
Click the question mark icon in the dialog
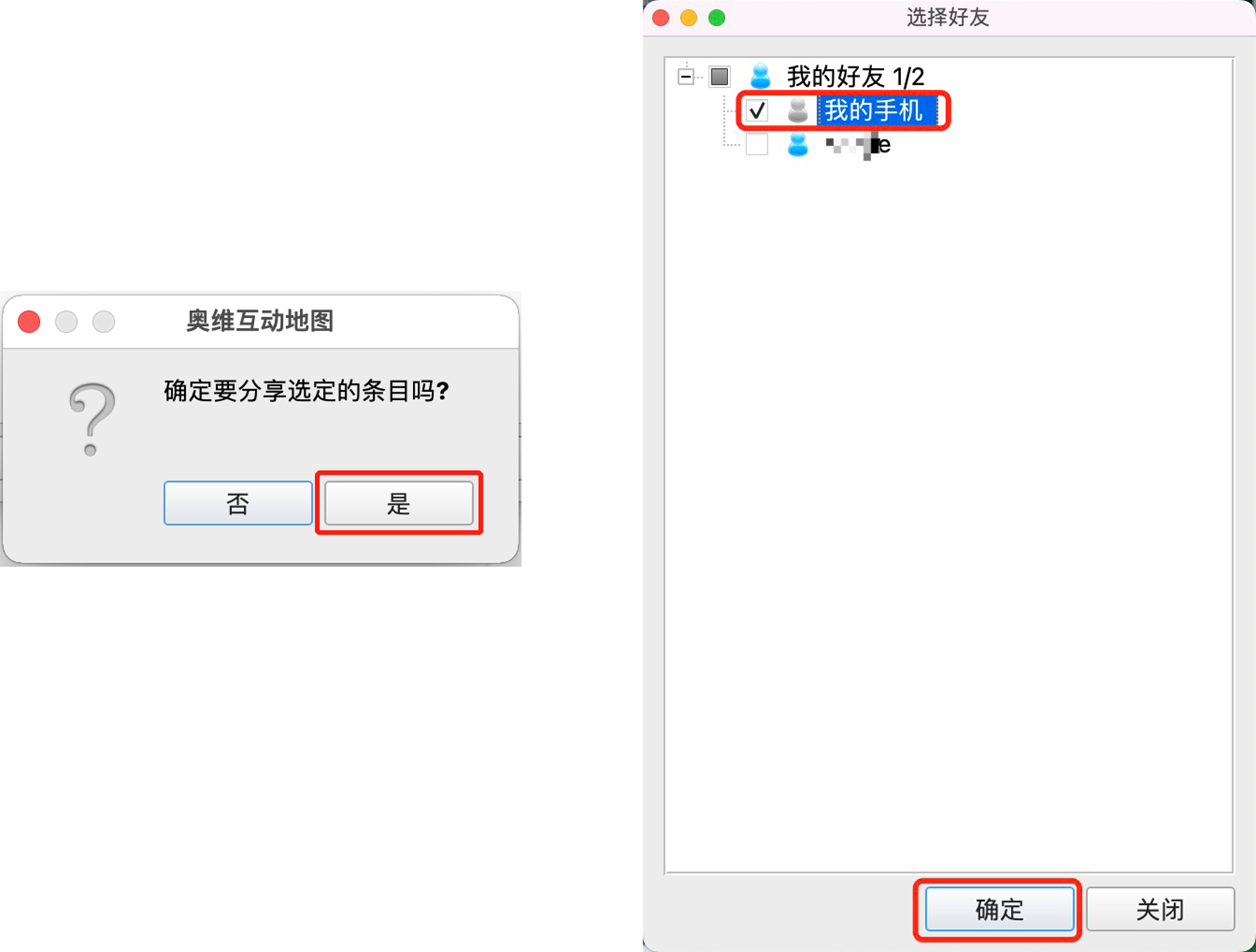[x=92, y=420]
